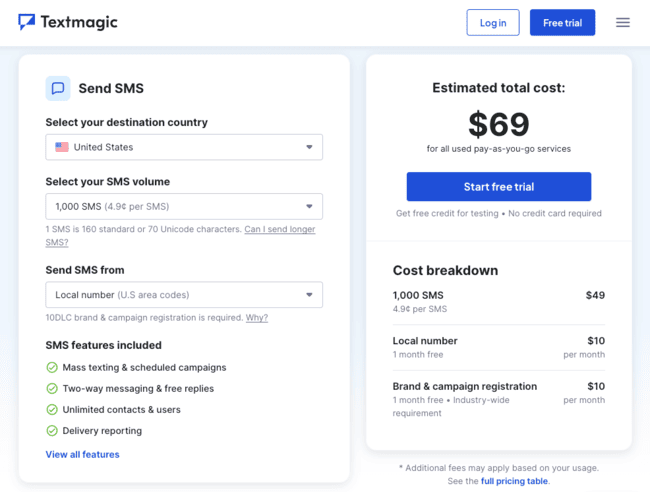
Task: Click the United States flag icon
Action: click(x=62, y=147)
